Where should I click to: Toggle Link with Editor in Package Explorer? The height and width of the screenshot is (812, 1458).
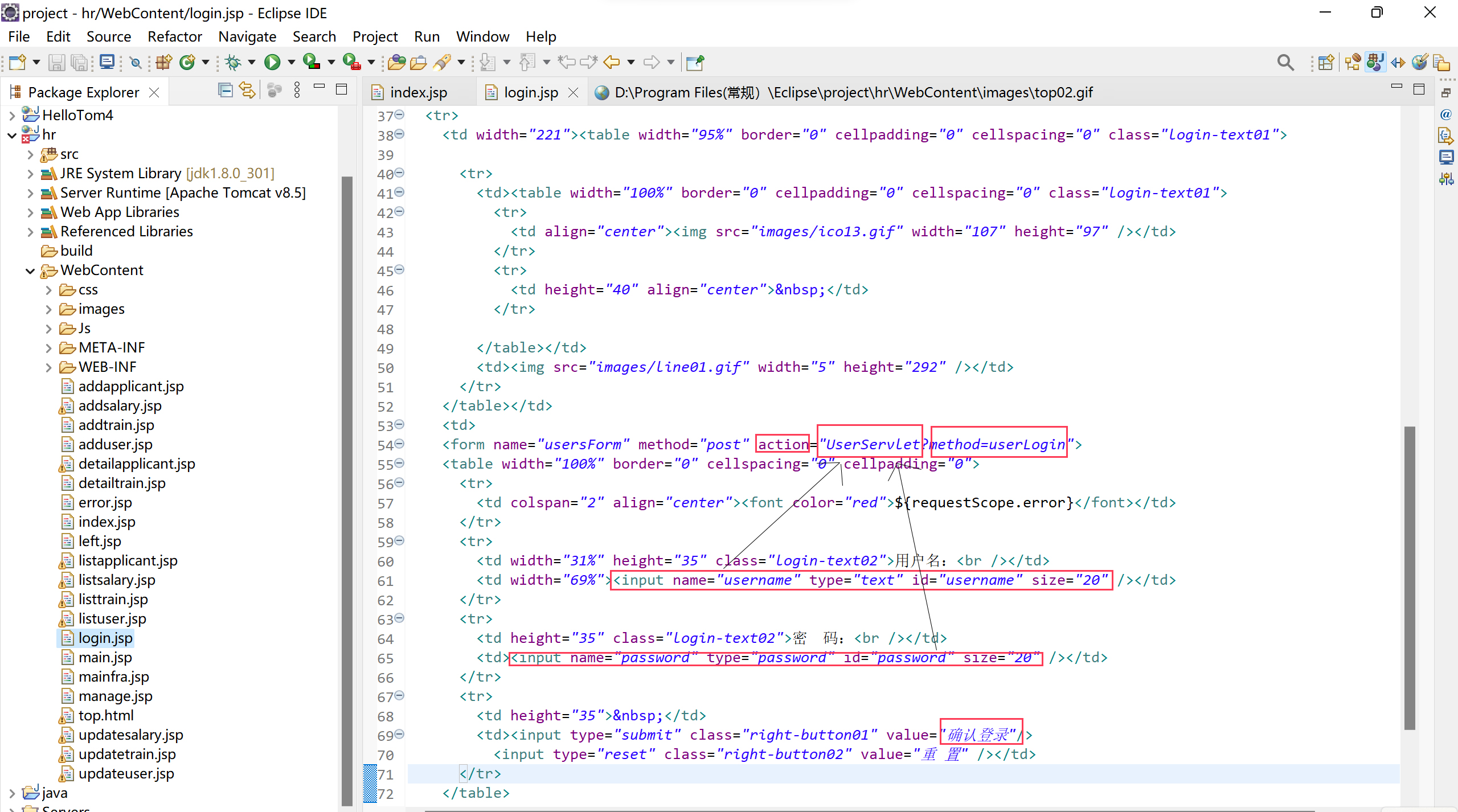click(247, 91)
